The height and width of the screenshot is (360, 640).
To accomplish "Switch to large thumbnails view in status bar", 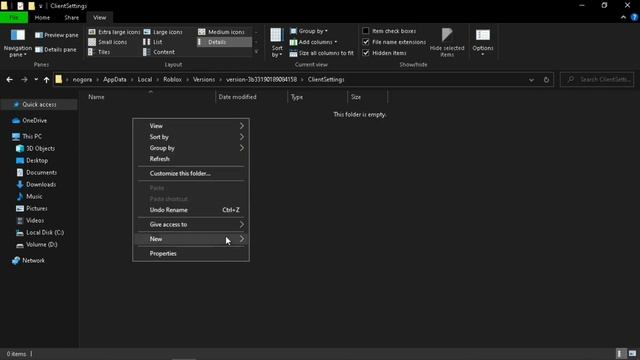I will point(632,353).
